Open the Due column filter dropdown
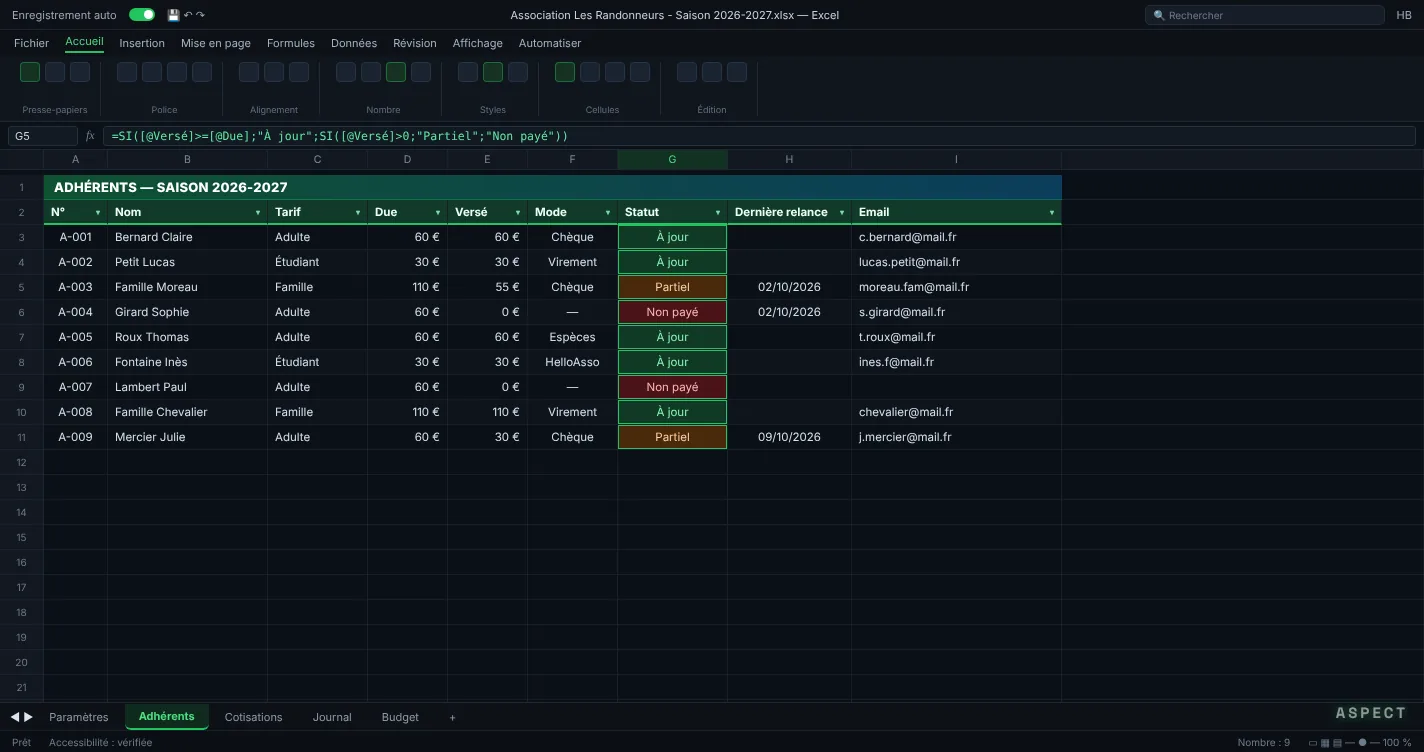 click(x=438, y=213)
